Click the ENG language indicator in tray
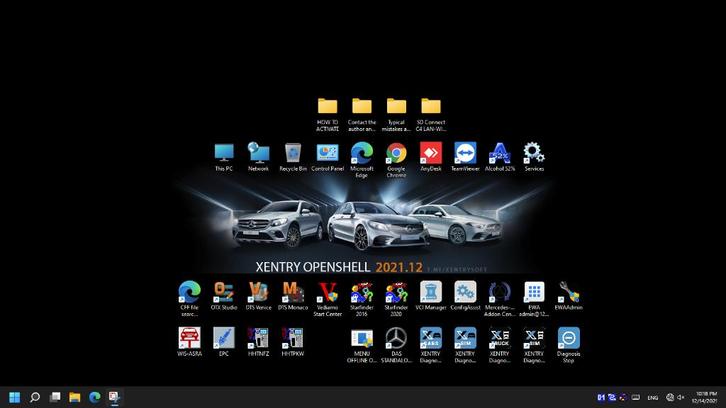The width and height of the screenshot is (726, 408). (653, 397)
